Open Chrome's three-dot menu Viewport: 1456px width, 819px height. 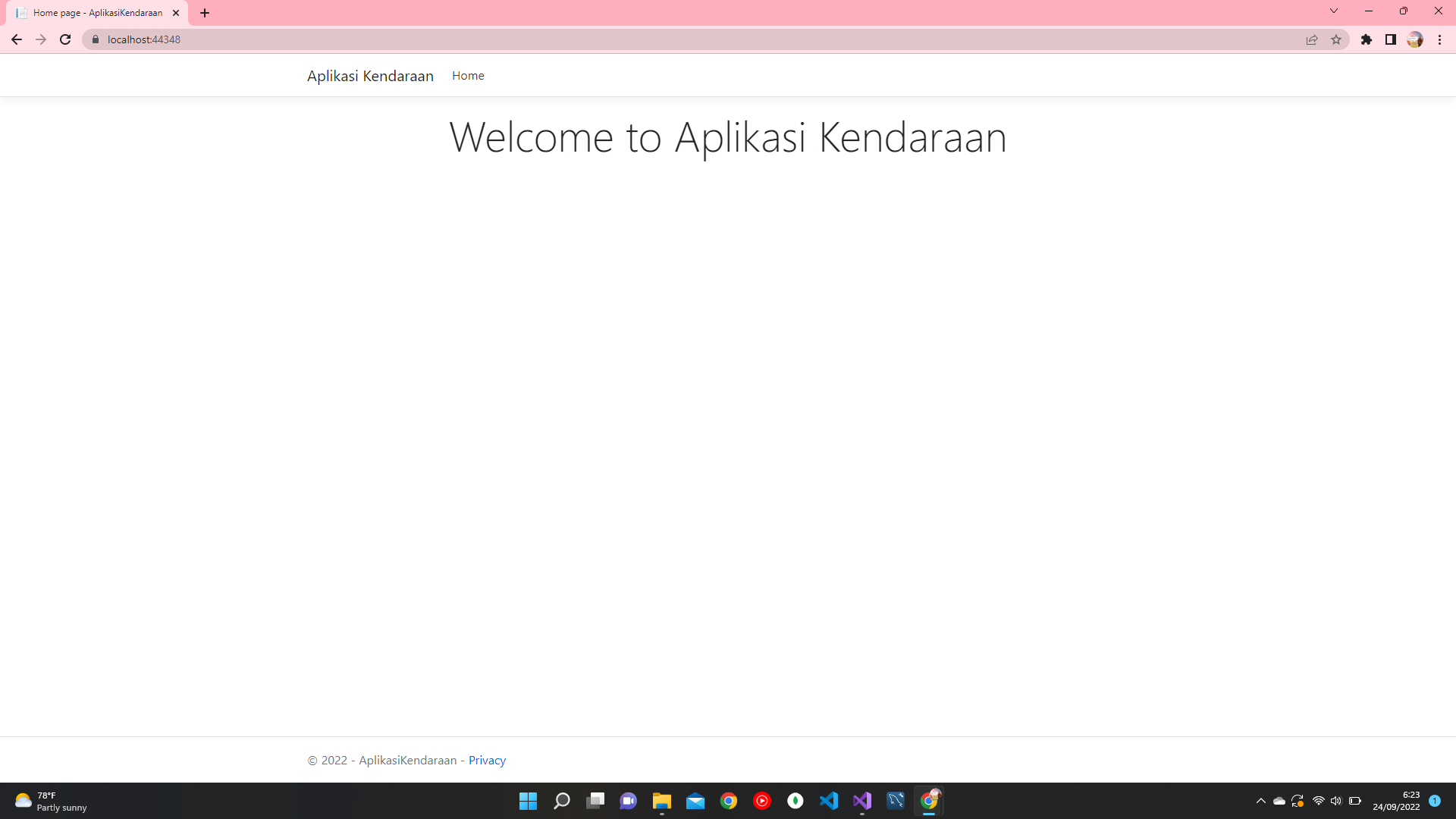coord(1440,39)
